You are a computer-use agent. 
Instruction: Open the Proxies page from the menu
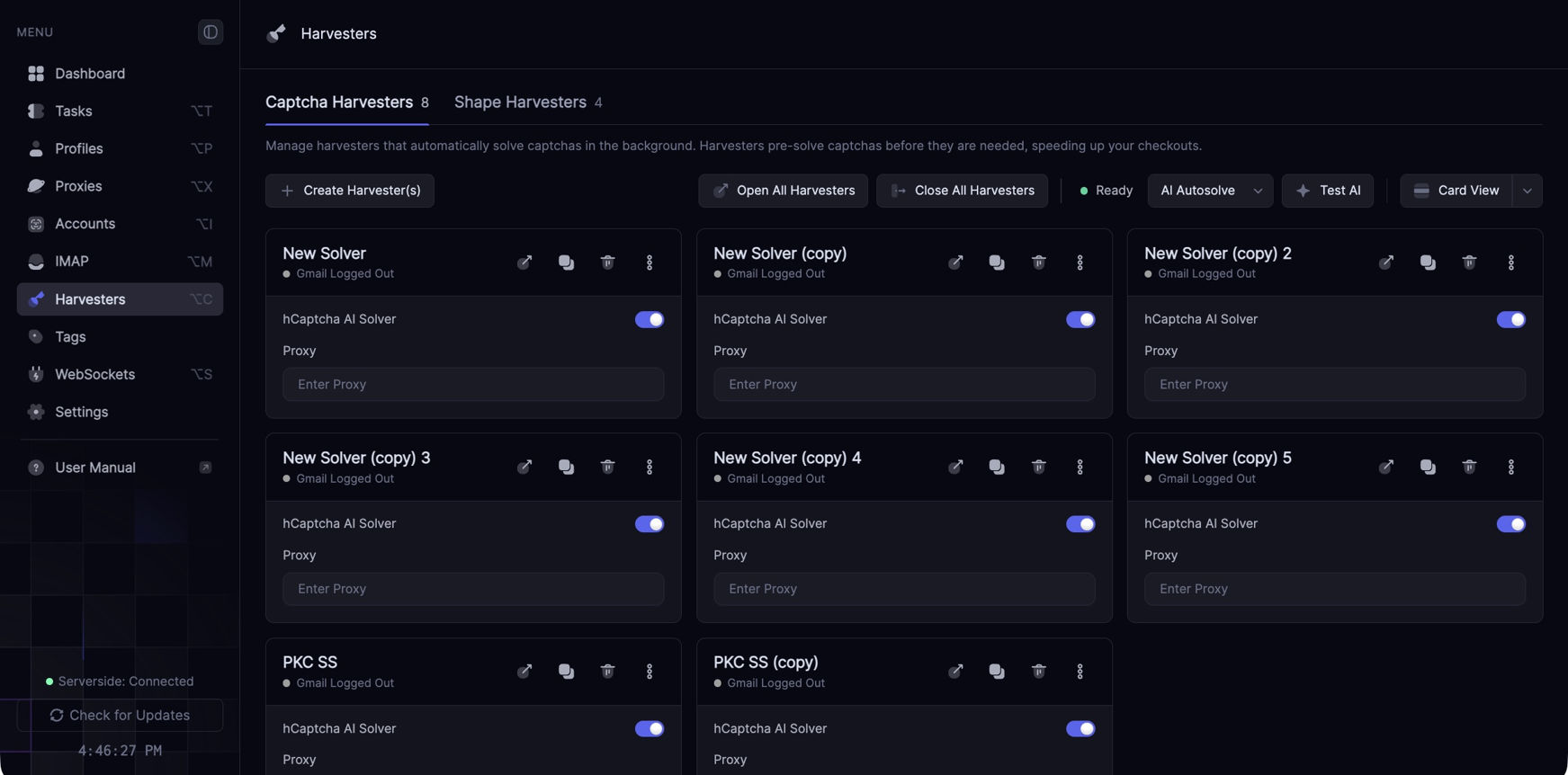click(x=120, y=186)
